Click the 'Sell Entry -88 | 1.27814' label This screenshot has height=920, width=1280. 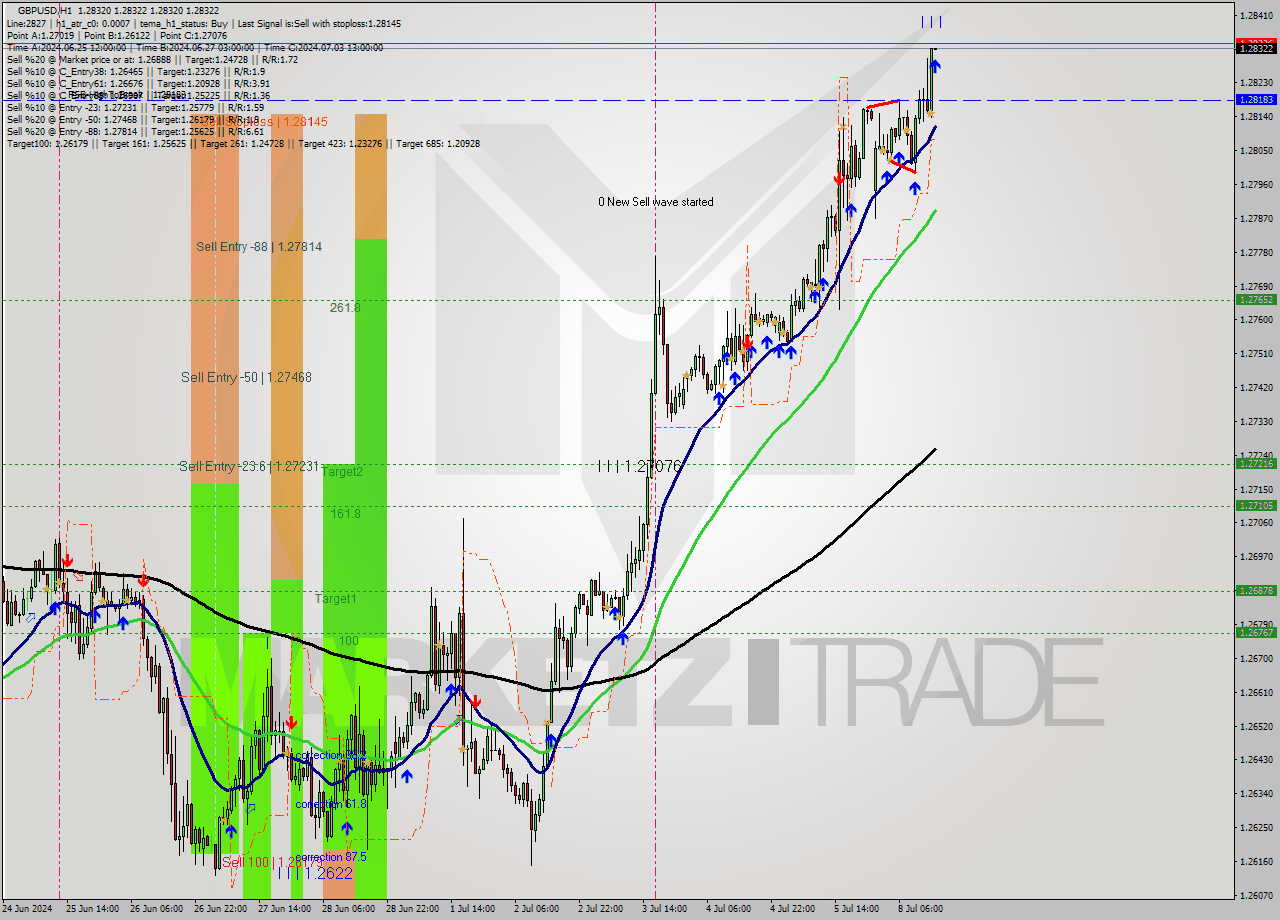point(259,246)
